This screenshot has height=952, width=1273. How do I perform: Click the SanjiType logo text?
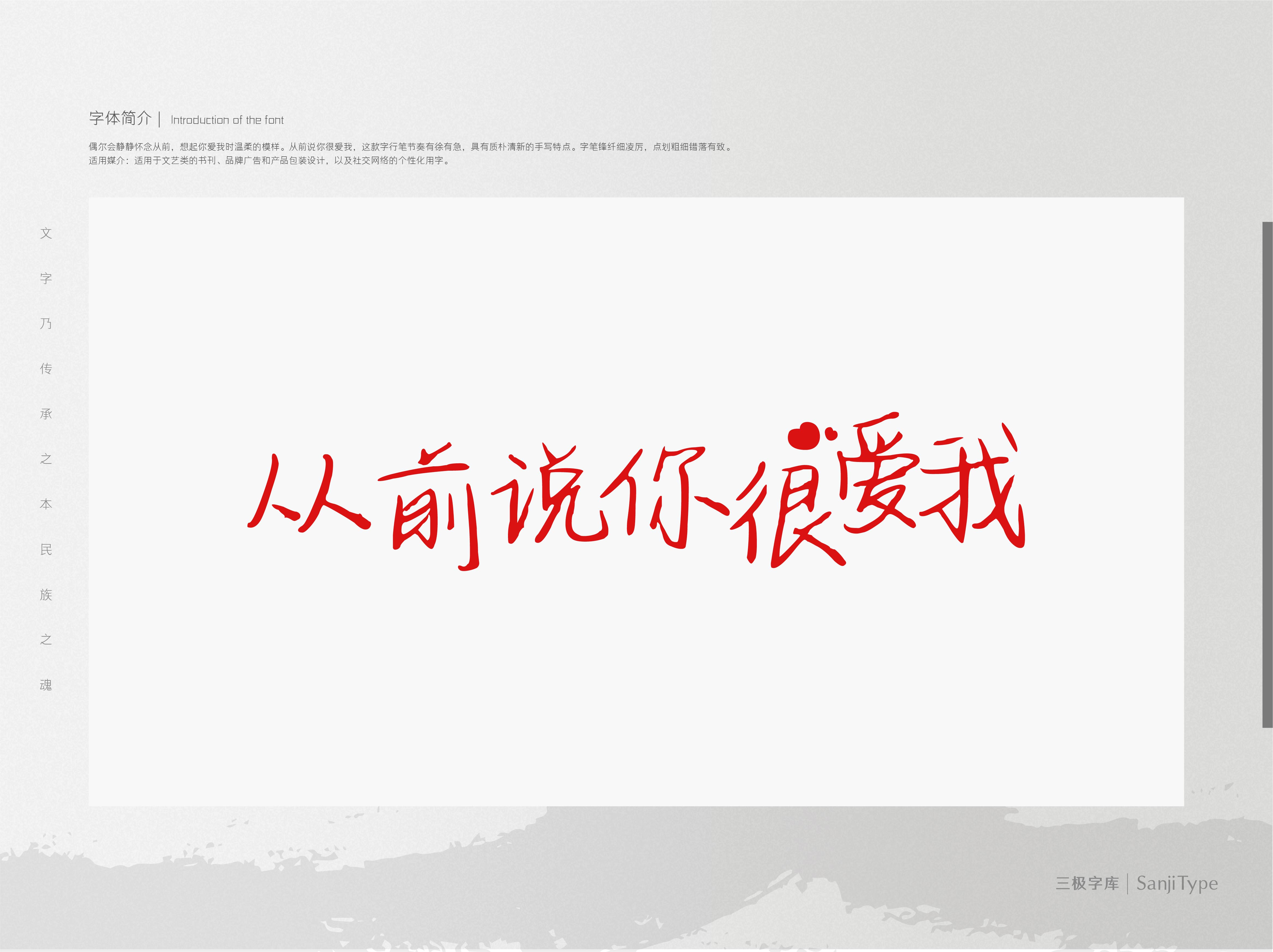click(x=1177, y=883)
